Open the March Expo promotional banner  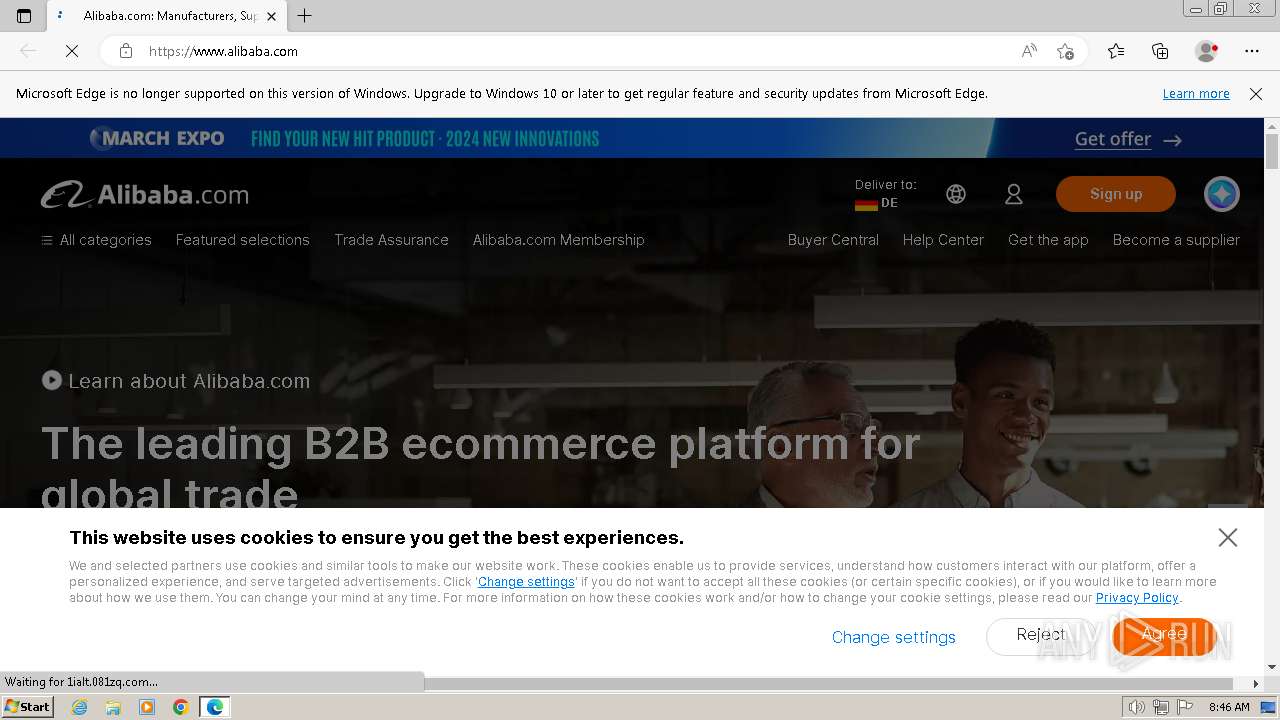point(632,138)
